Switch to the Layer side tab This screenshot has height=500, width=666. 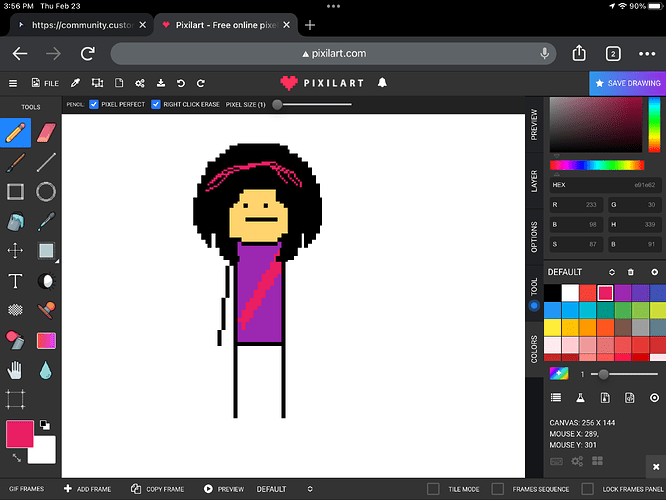click(x=534, y=180)
